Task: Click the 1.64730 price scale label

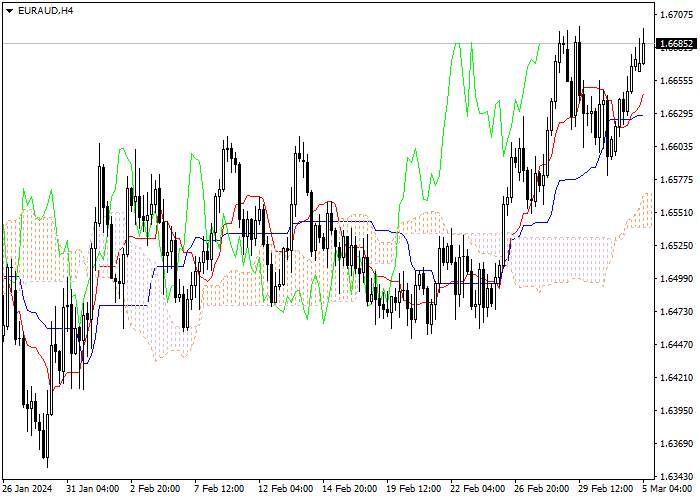Action: pyautogui.click(x=677, y=312)
